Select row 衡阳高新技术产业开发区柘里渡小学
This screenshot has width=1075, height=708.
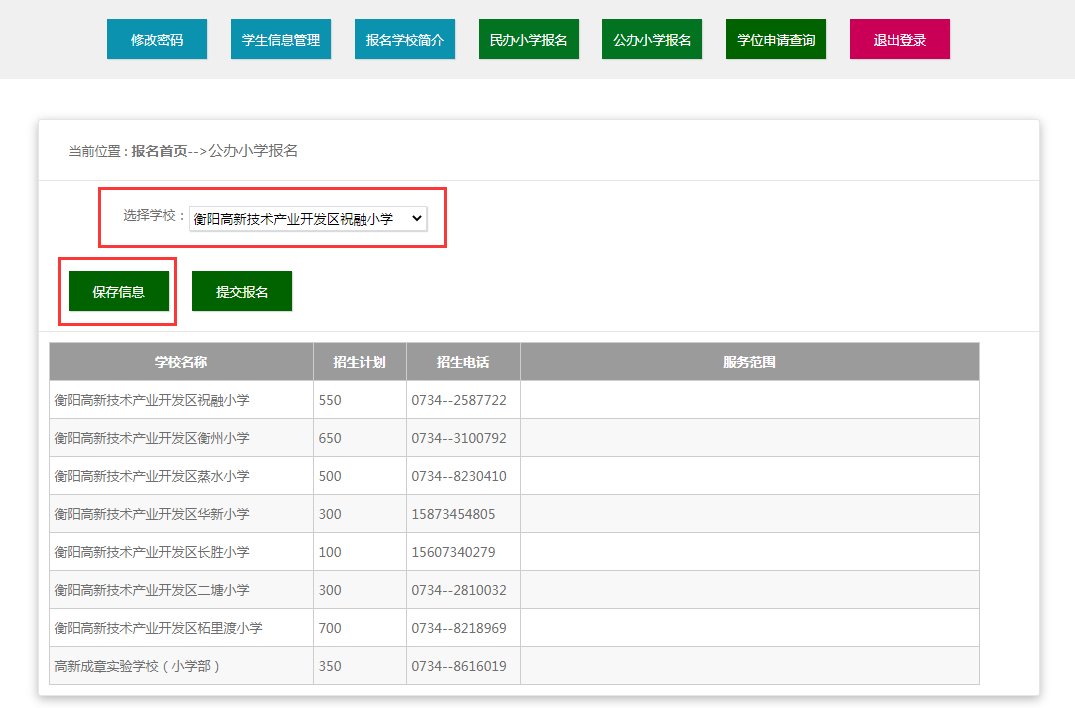[514, 628]
